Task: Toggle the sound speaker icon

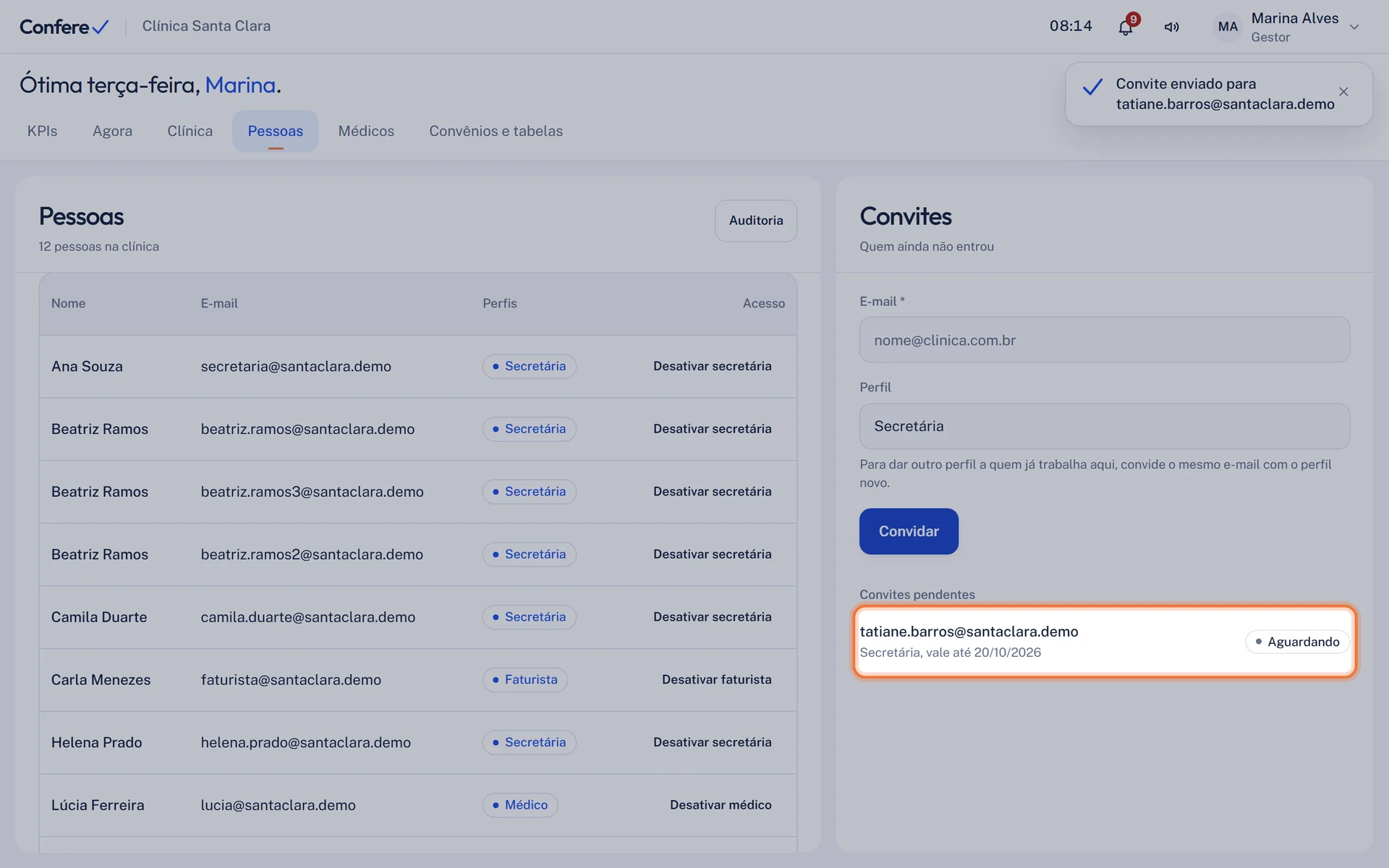Action: (1171, 27)
